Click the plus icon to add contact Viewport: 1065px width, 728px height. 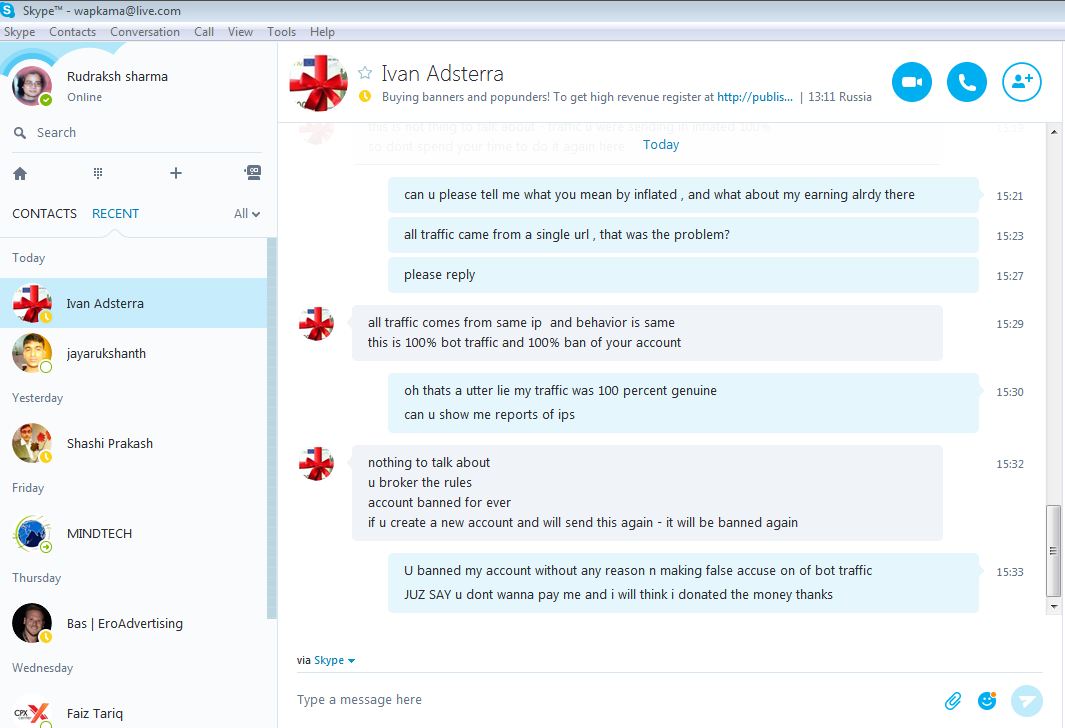175,173
